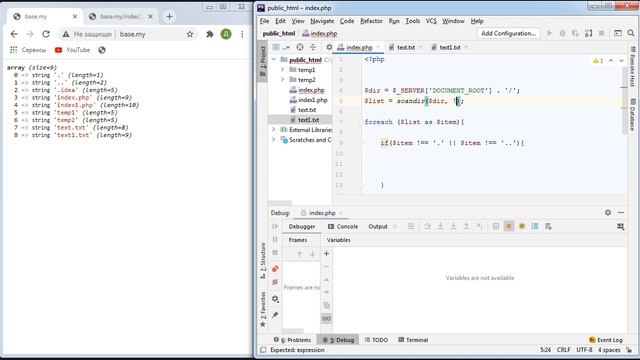This screenshot has height=360, width=640.
Task: Click Evaluate Expression calculator icon
Action: 496,227
